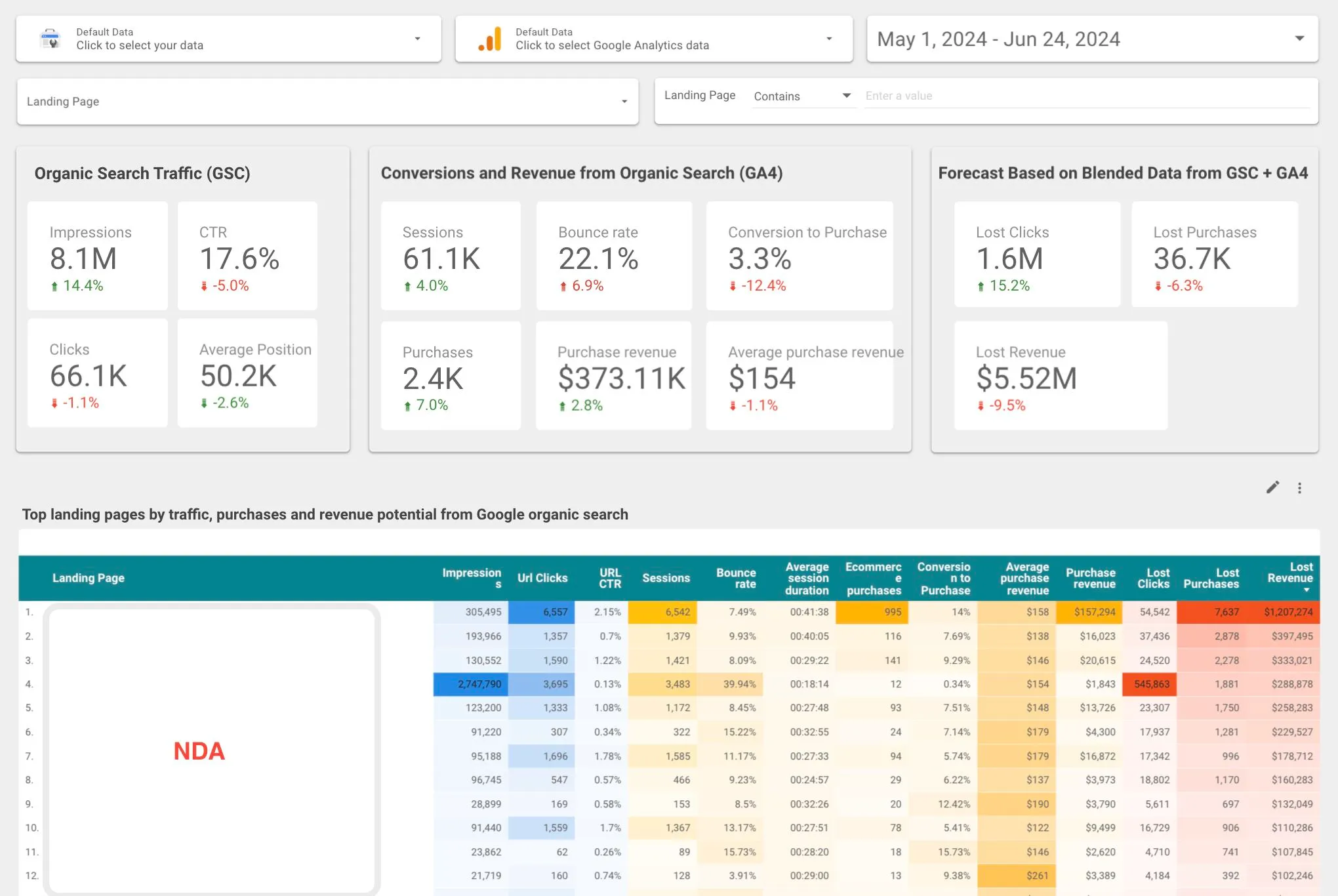Click the Impressions green up-arrow indicator
Viewport: 1338px width, 896px height.
point(54,286)
